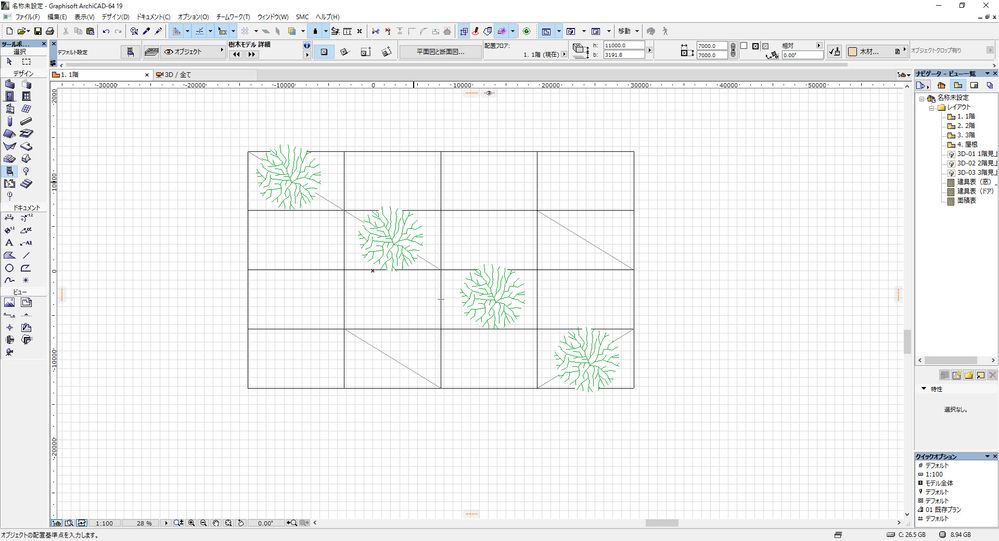Click the Zoom out magnifier icon
Image resolution: width=999 pixels, height=541 pixels.
pos(203,523)
